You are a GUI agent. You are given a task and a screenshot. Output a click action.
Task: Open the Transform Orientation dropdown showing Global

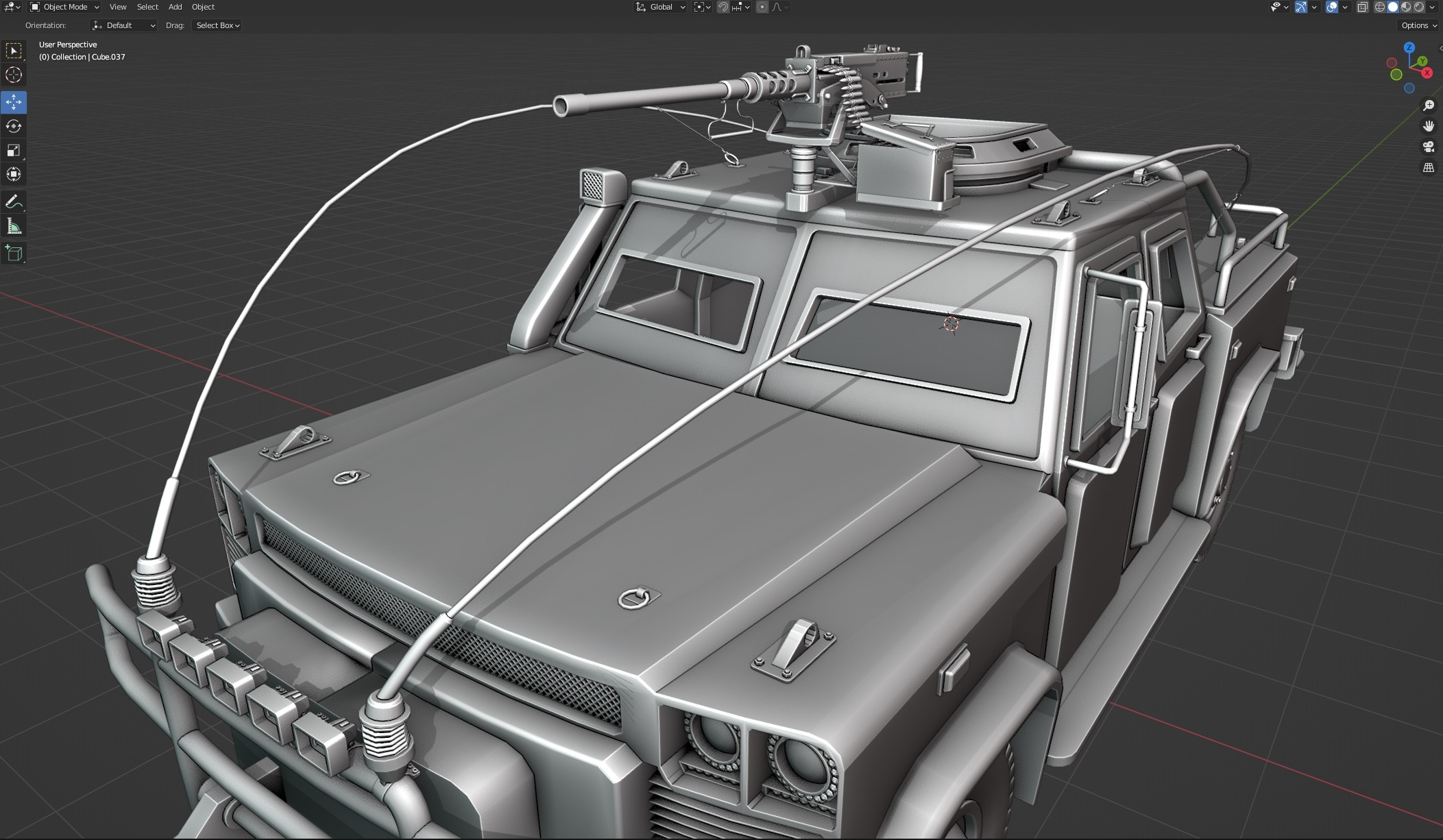coord(660,7)
